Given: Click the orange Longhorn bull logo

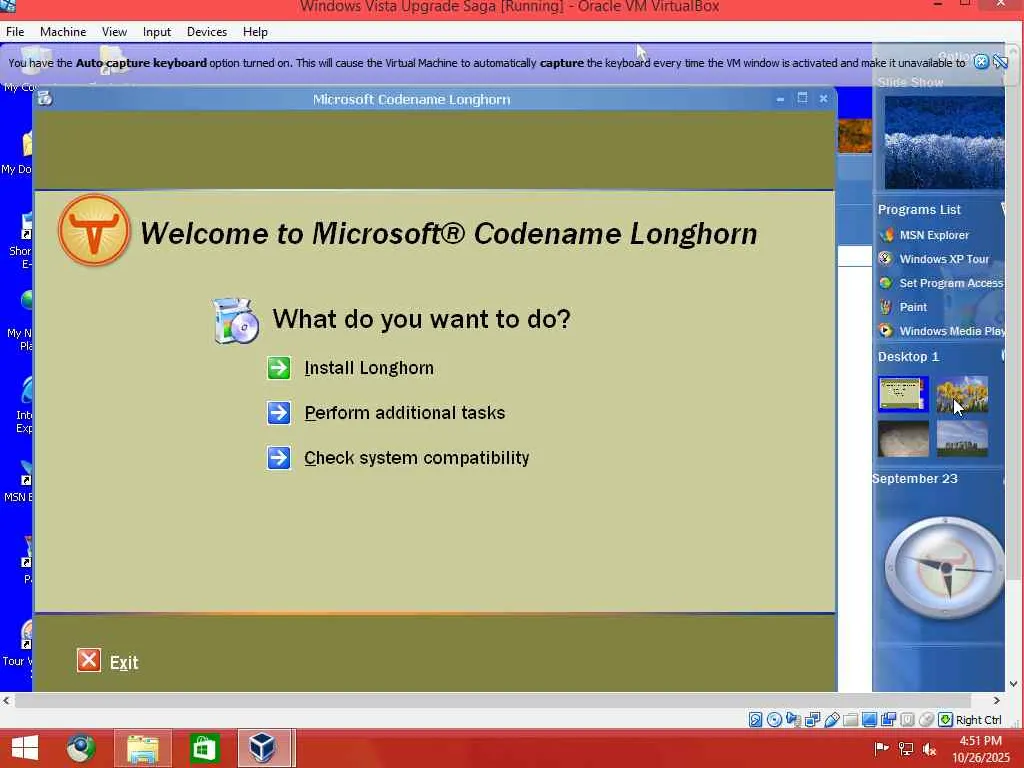Looking at the screenshot, I should 94,230.
